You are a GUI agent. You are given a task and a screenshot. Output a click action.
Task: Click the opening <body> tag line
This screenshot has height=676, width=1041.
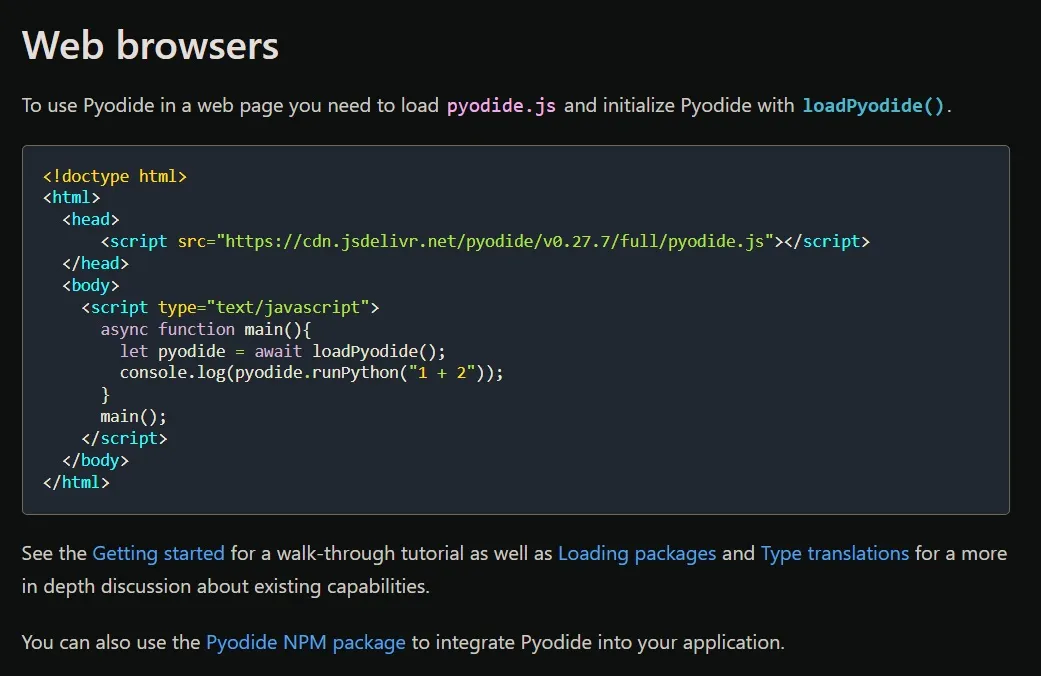91,285
